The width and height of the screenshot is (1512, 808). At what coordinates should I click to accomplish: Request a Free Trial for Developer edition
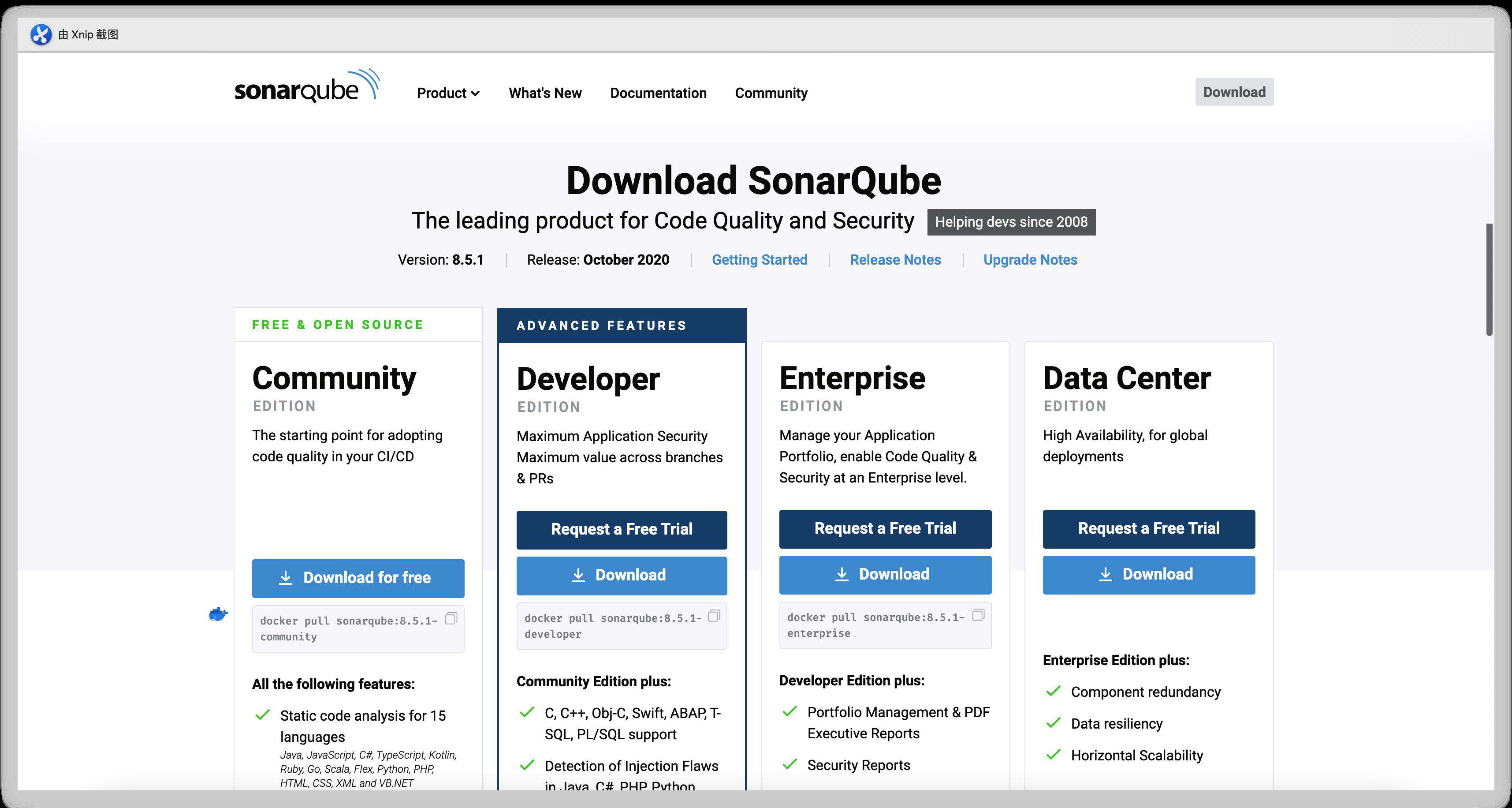coord(622,530)
